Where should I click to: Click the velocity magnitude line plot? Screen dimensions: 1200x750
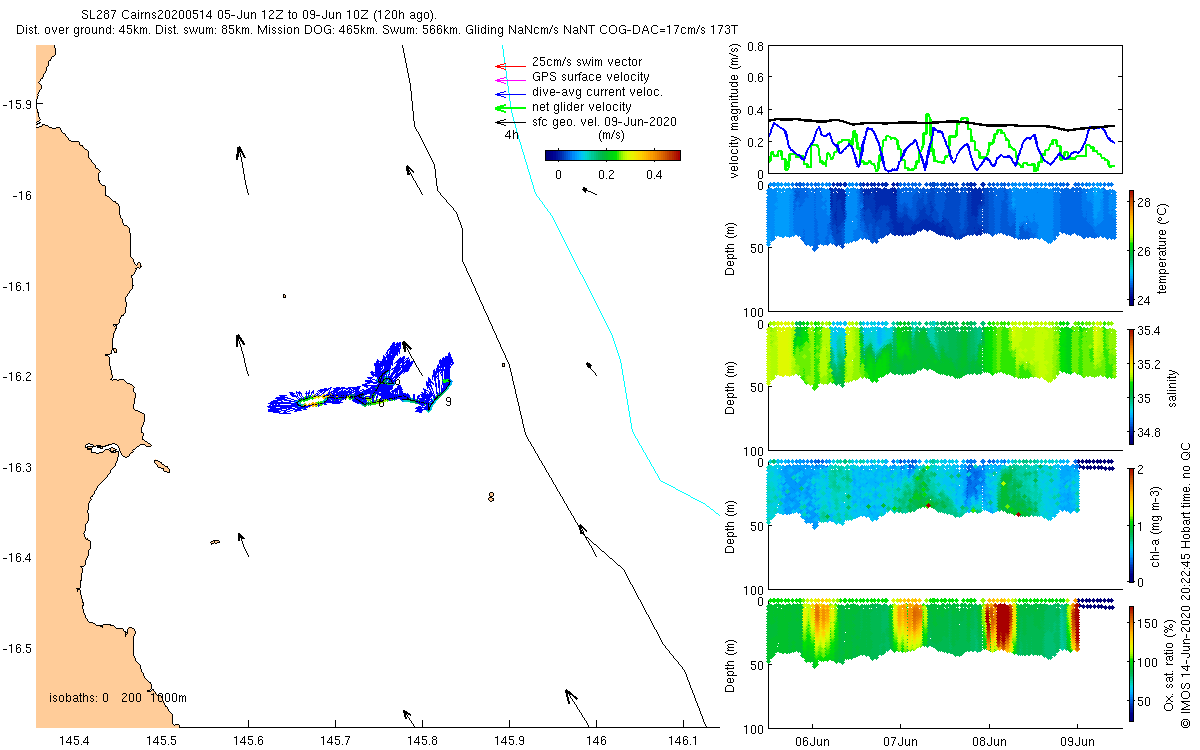pyautogui.click(x=943, y=110)
